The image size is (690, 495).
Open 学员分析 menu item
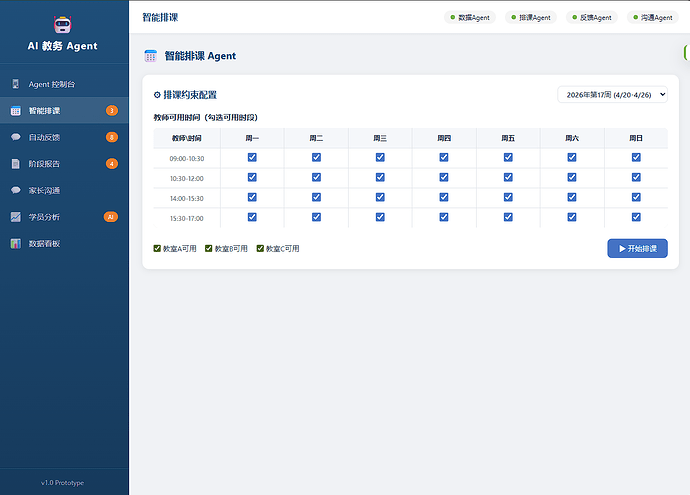click(x=64, y=217)
